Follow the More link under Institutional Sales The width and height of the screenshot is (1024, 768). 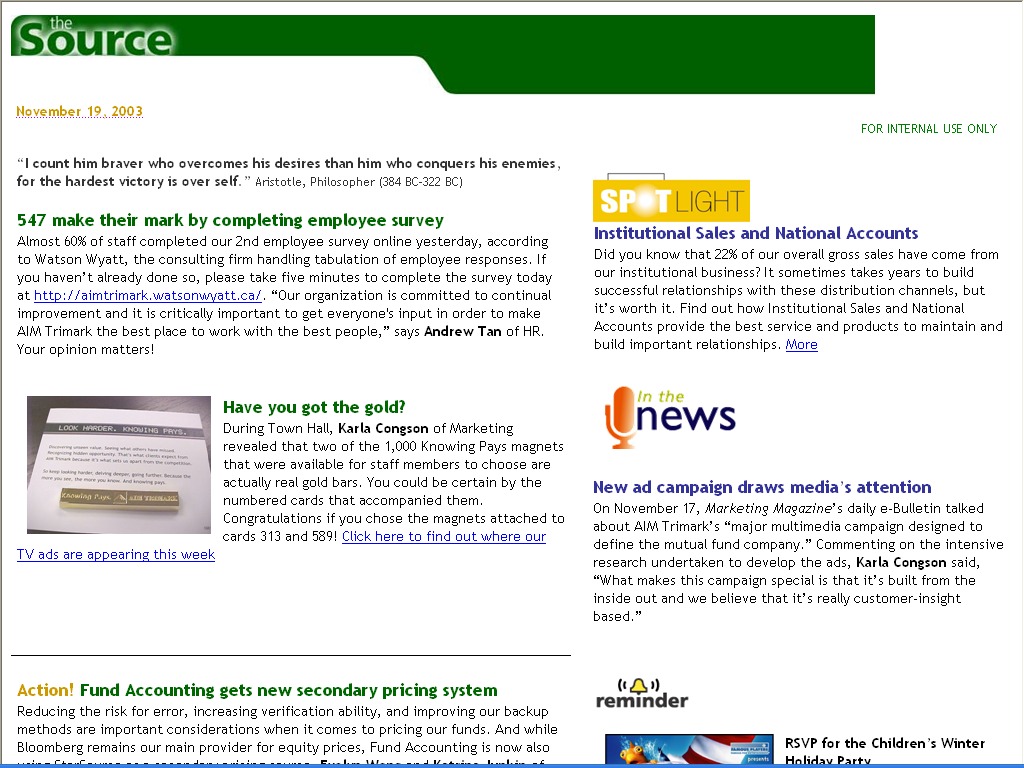[x=801, y=344]
